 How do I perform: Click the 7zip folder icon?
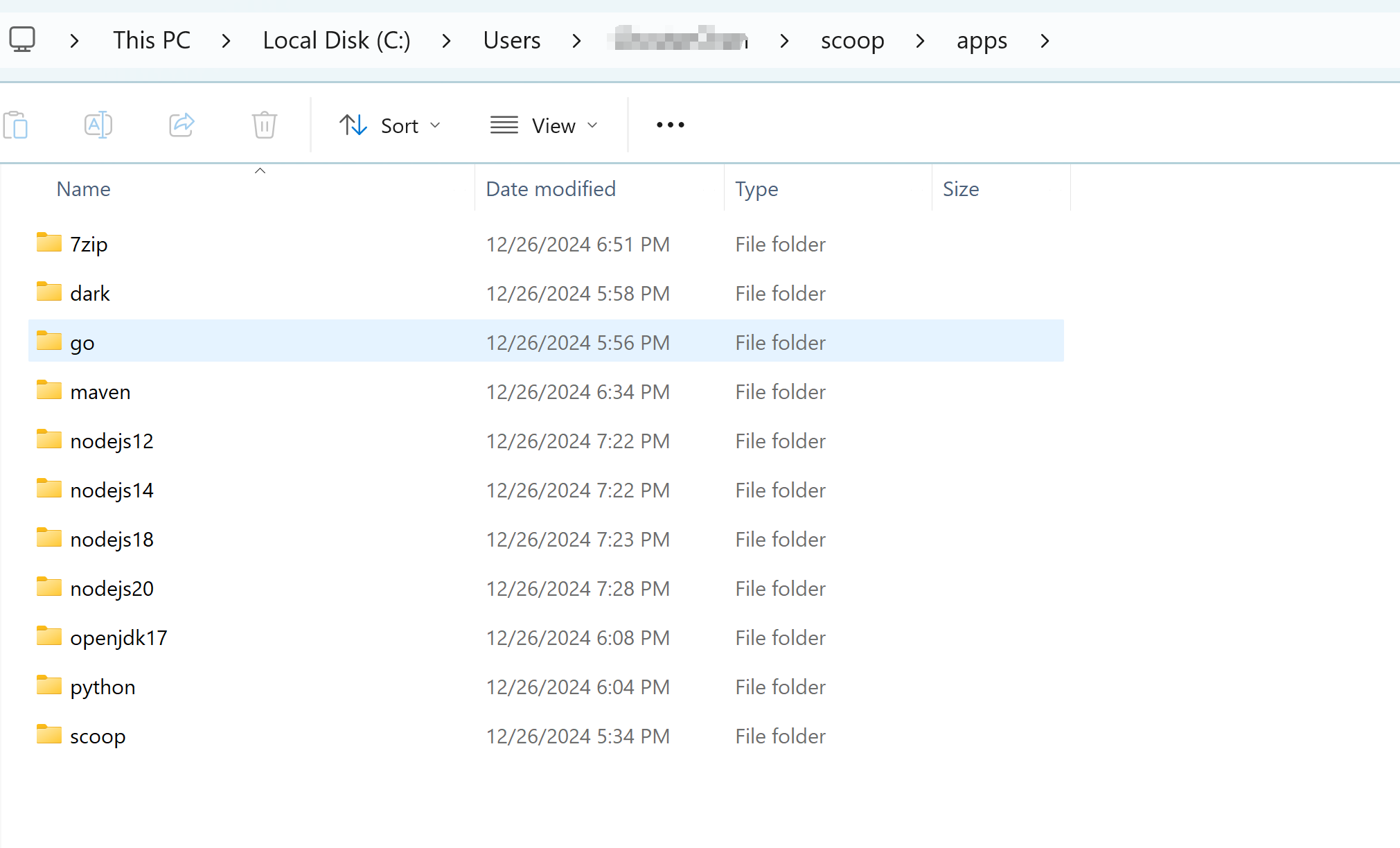click(49, 243)
